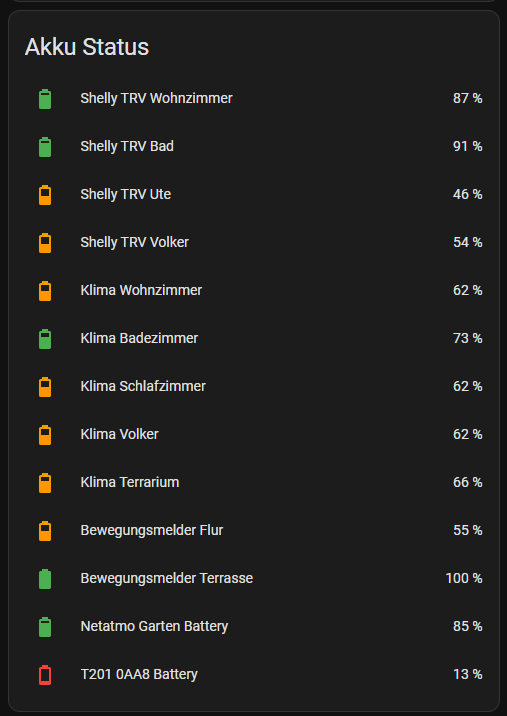Click the battery icon for Bewegungsmelder Flur
Screen dimensions: 507x716
tap(45, 531)
